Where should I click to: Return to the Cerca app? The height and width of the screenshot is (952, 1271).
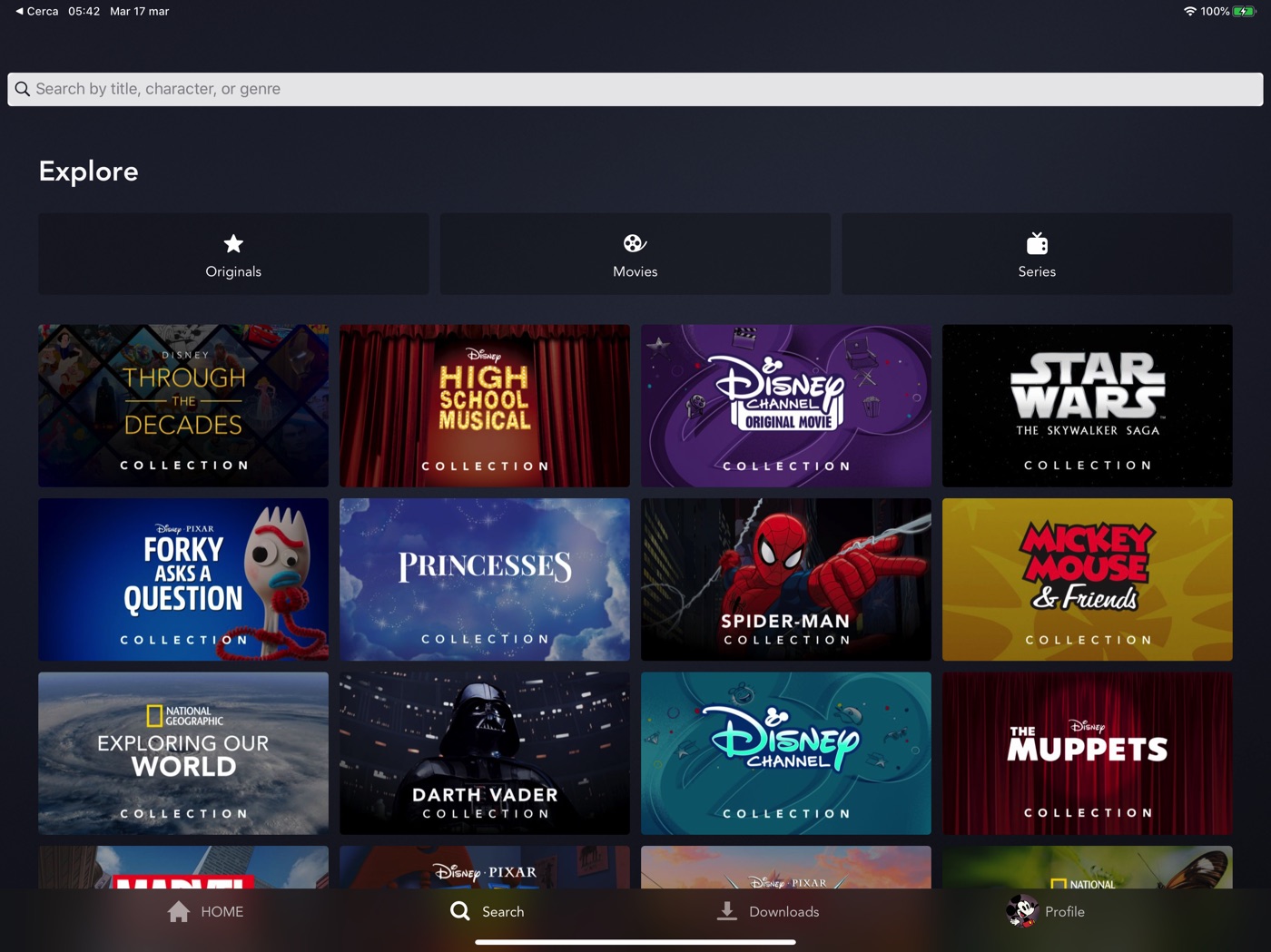[36, 11]
